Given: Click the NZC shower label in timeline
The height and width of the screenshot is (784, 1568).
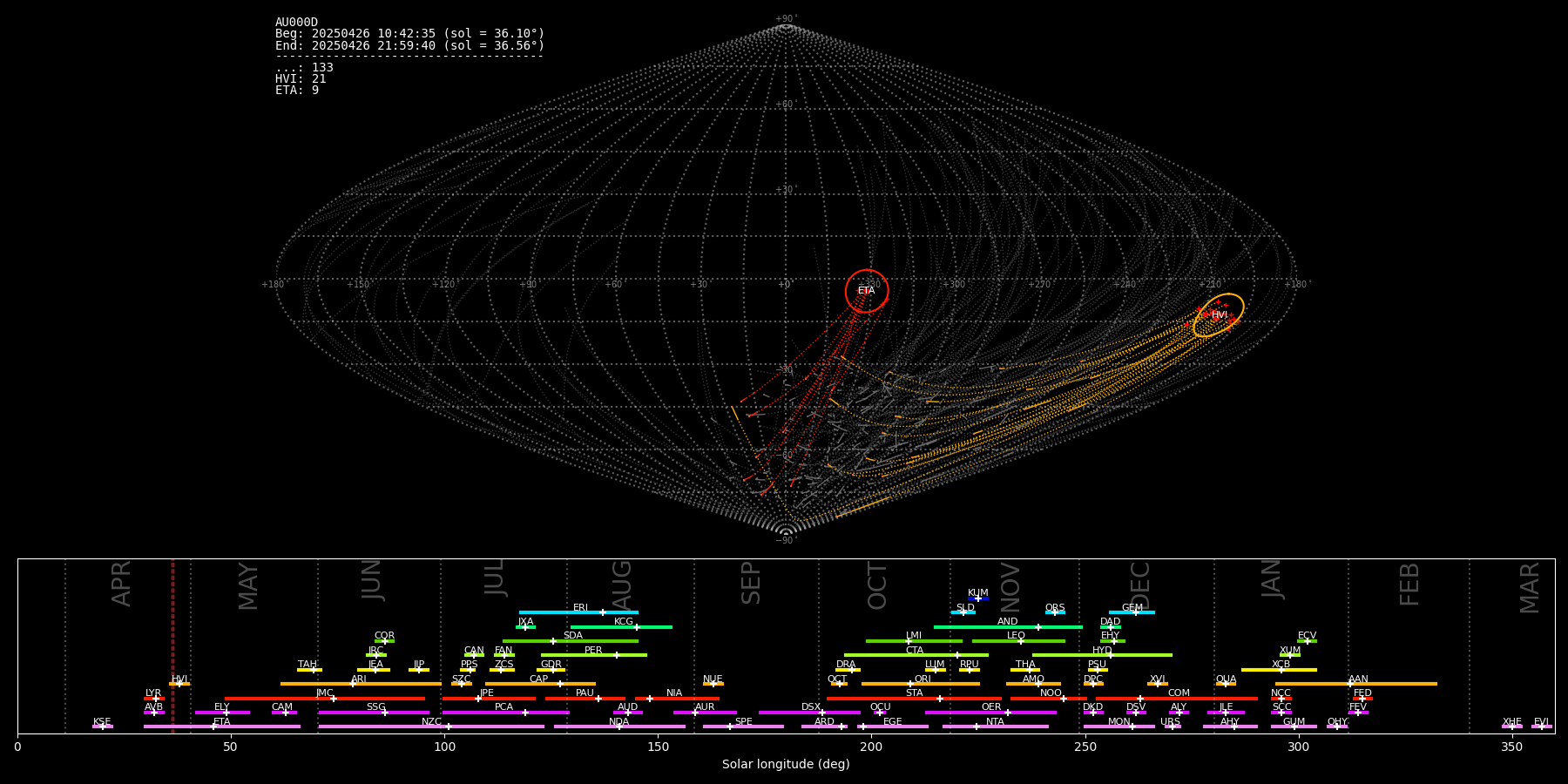Looking at the screenshot, I should click(431, 722).
